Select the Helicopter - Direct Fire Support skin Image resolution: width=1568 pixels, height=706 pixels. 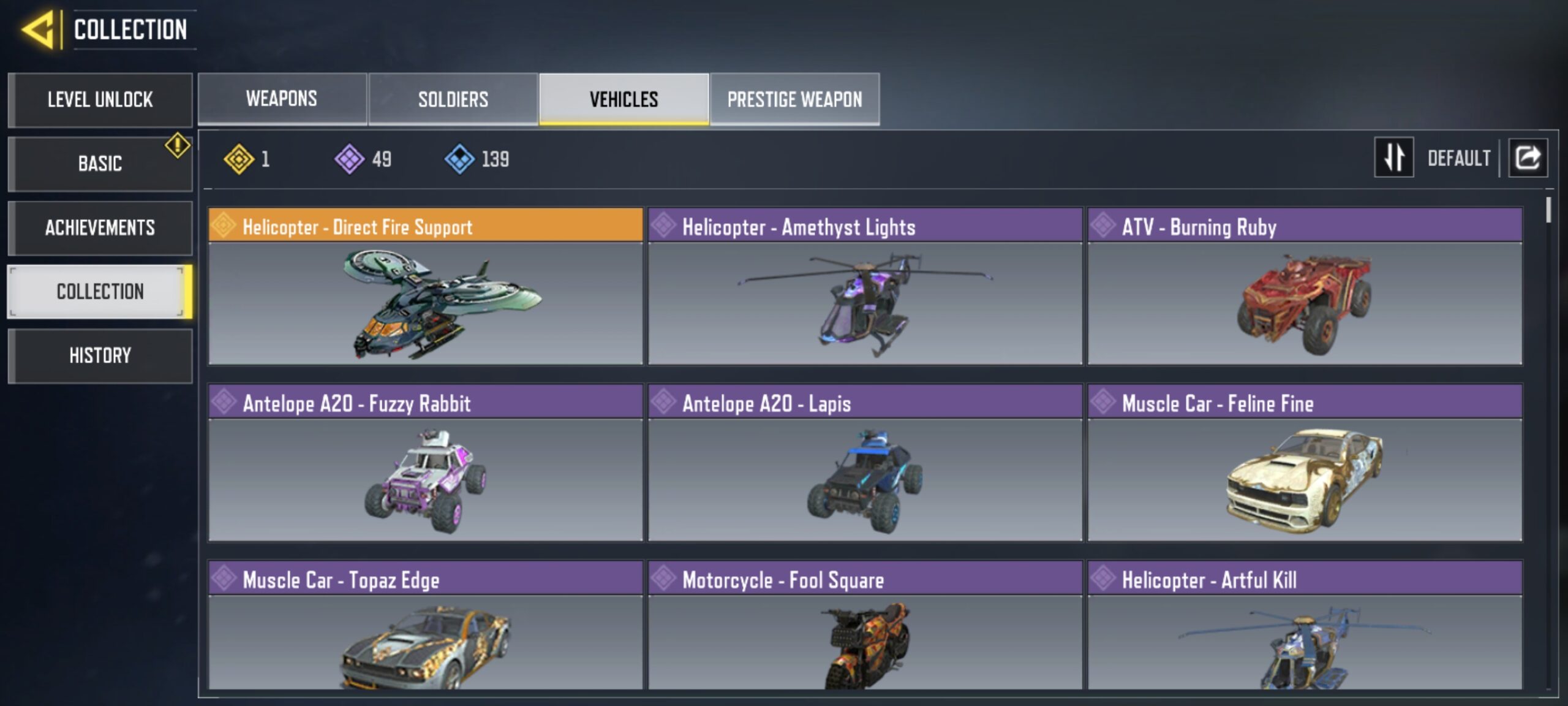[426, 286]
